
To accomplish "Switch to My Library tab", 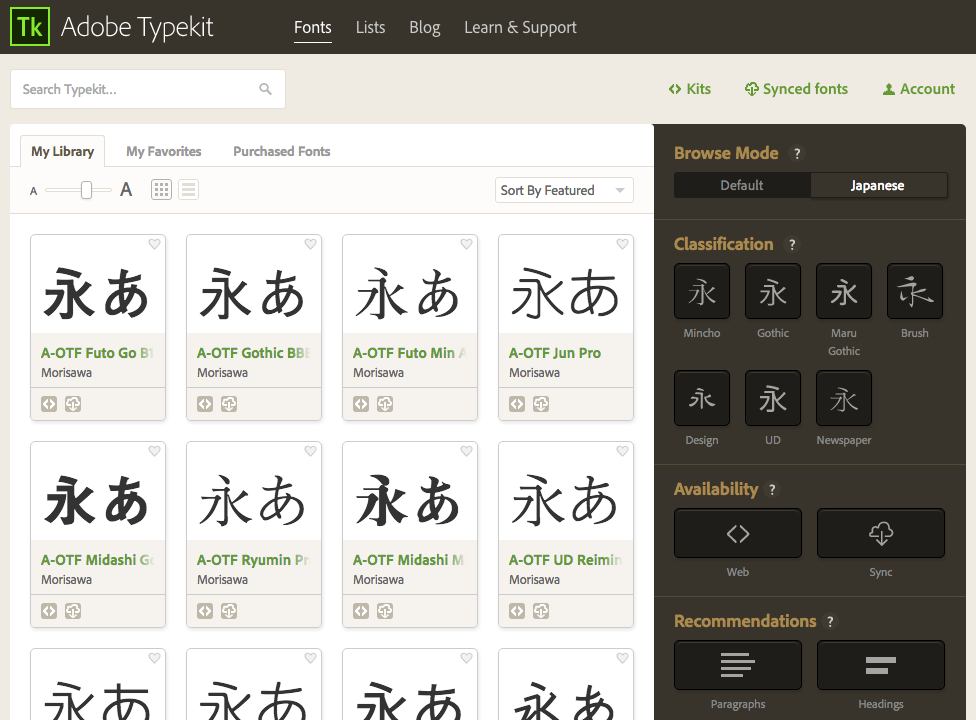I will pyautogui.click(x=62, y=151).
